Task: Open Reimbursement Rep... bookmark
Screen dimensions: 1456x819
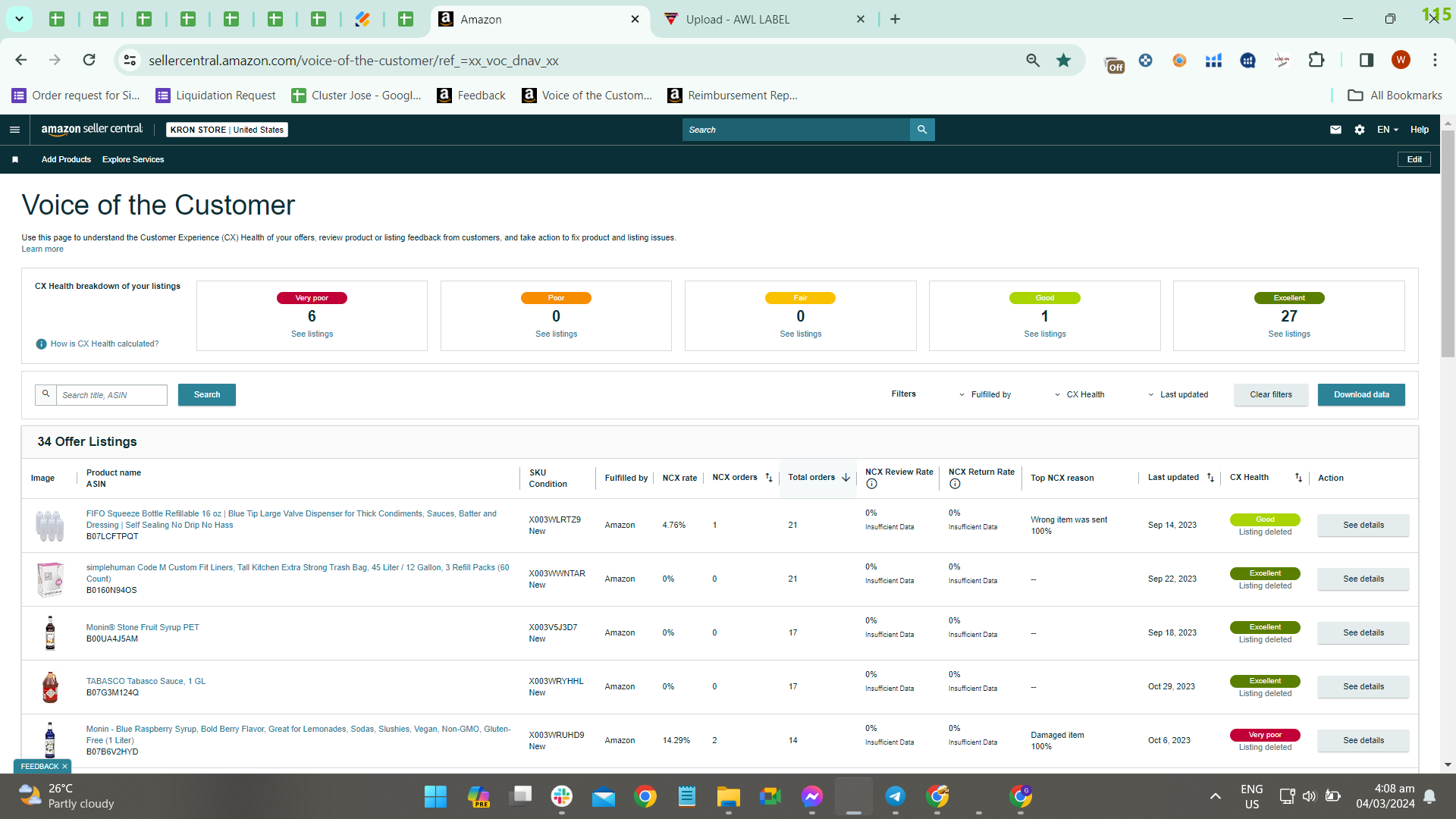Action: 733,95
